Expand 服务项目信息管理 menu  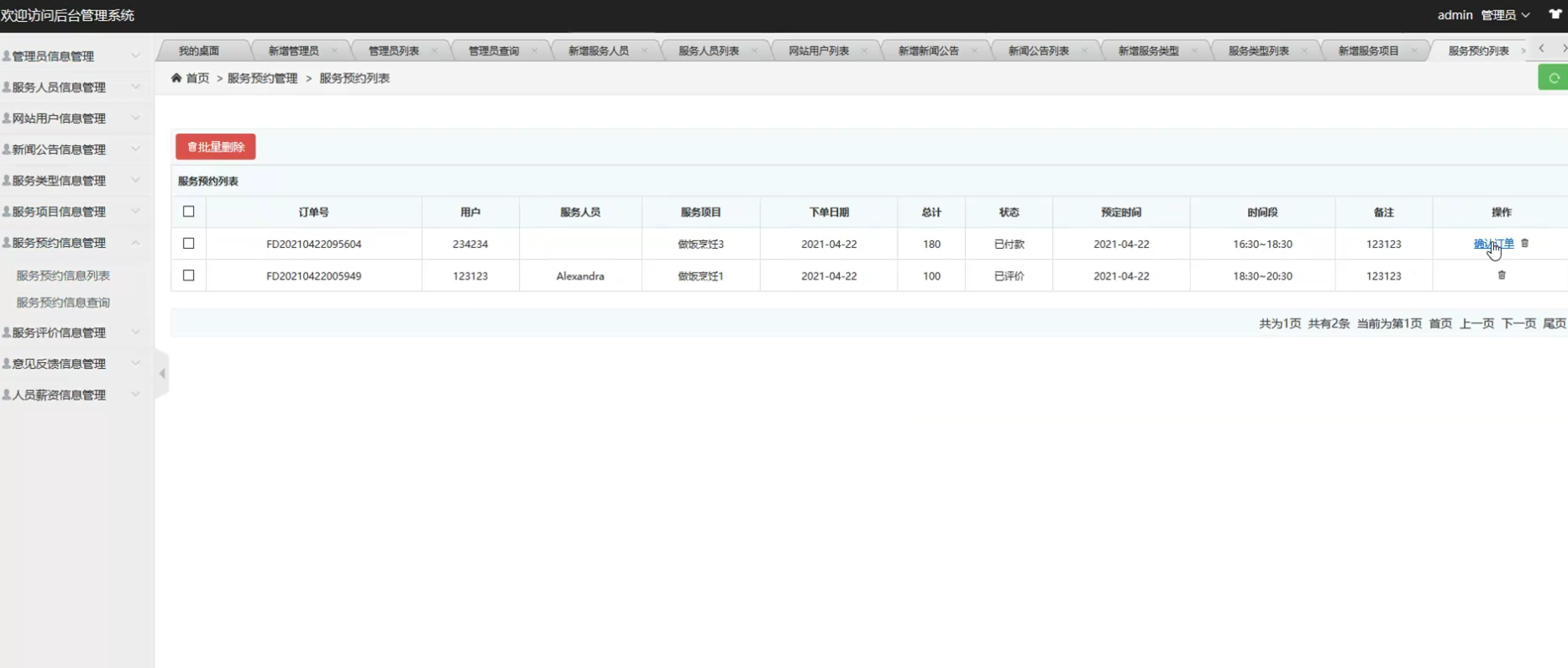point(76,212)
